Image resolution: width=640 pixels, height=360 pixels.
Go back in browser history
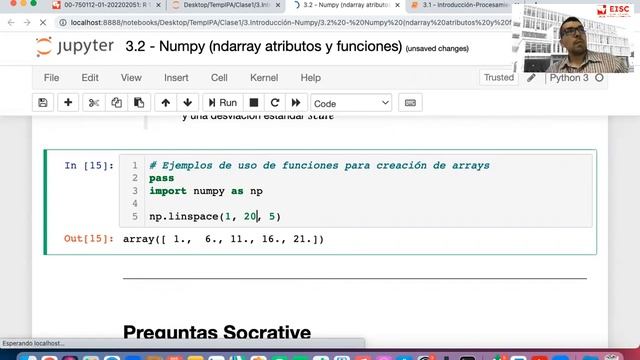11,23
